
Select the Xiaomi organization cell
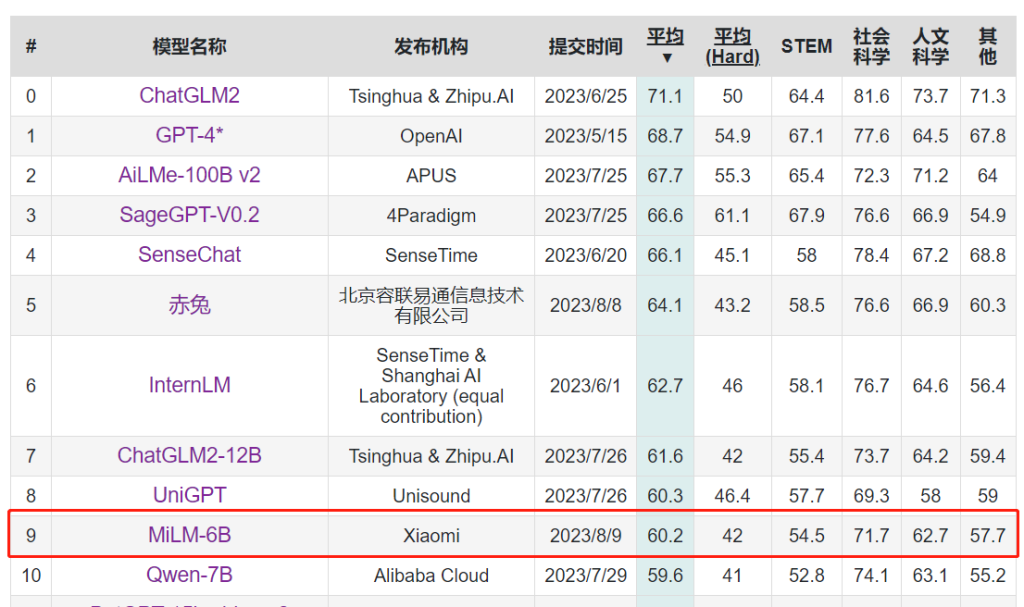pos(431,536)
